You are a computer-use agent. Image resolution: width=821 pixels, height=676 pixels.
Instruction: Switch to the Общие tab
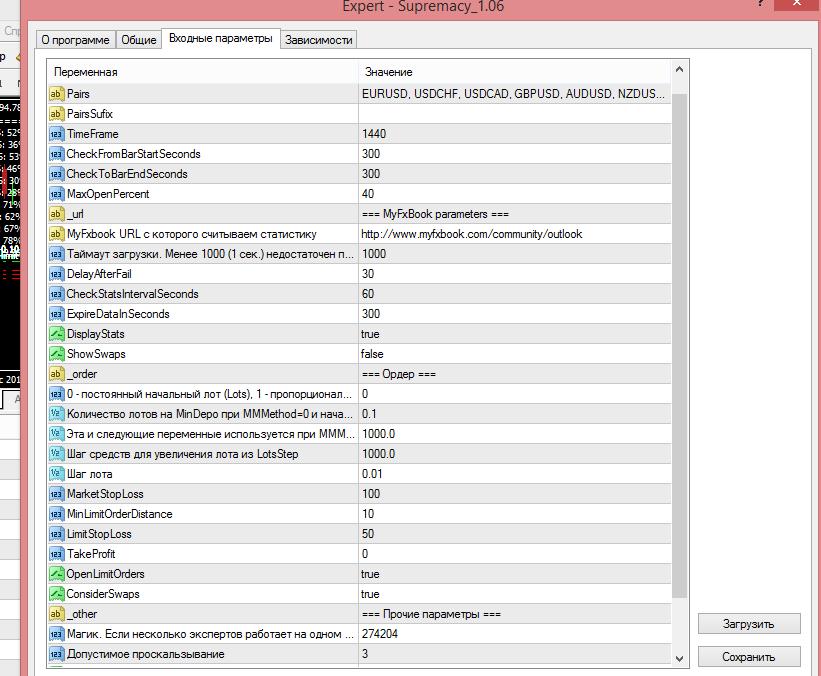(x=139, y=40)
